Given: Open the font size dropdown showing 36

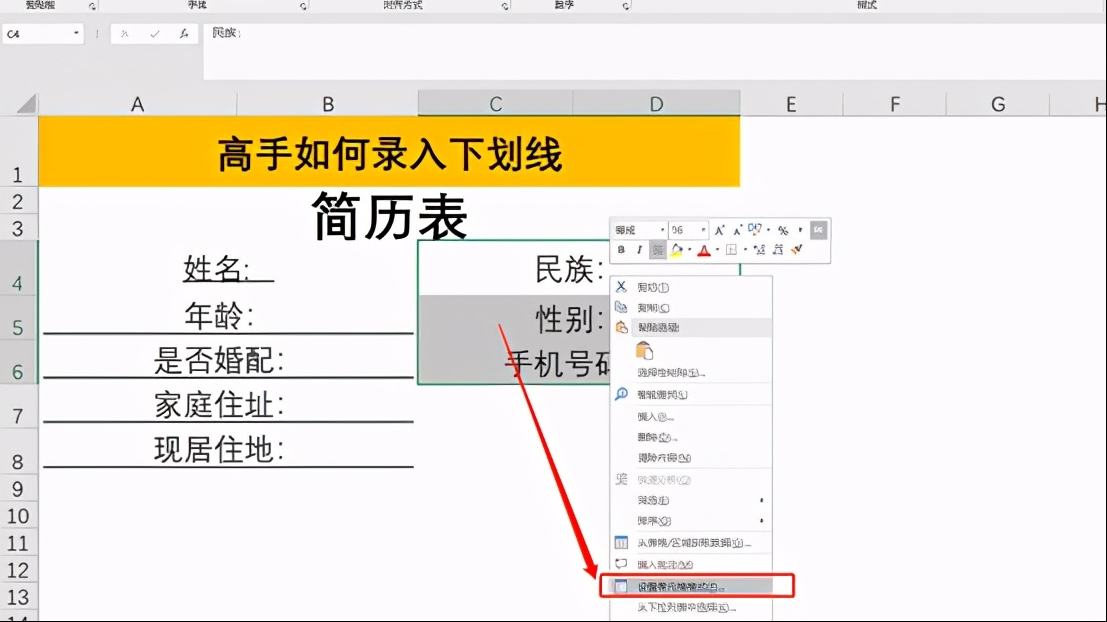Looking at the screenshot, I should [701, 230].
